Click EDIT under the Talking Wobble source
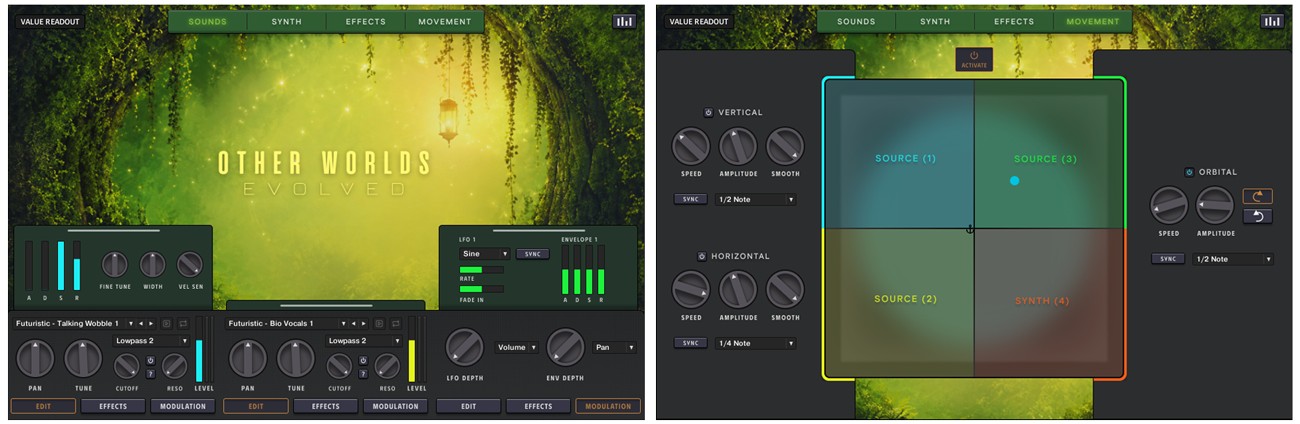Viewport: 1300px width, 424px height. (43, 406)
